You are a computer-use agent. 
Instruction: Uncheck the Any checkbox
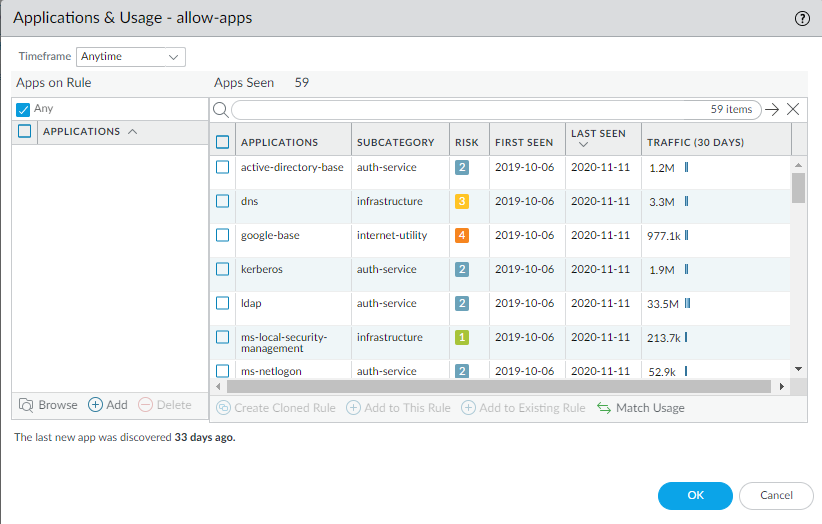tap(23, 109)
